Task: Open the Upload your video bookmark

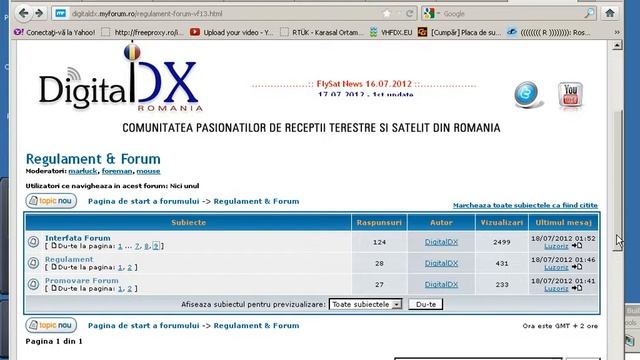Action: [231, 32]
